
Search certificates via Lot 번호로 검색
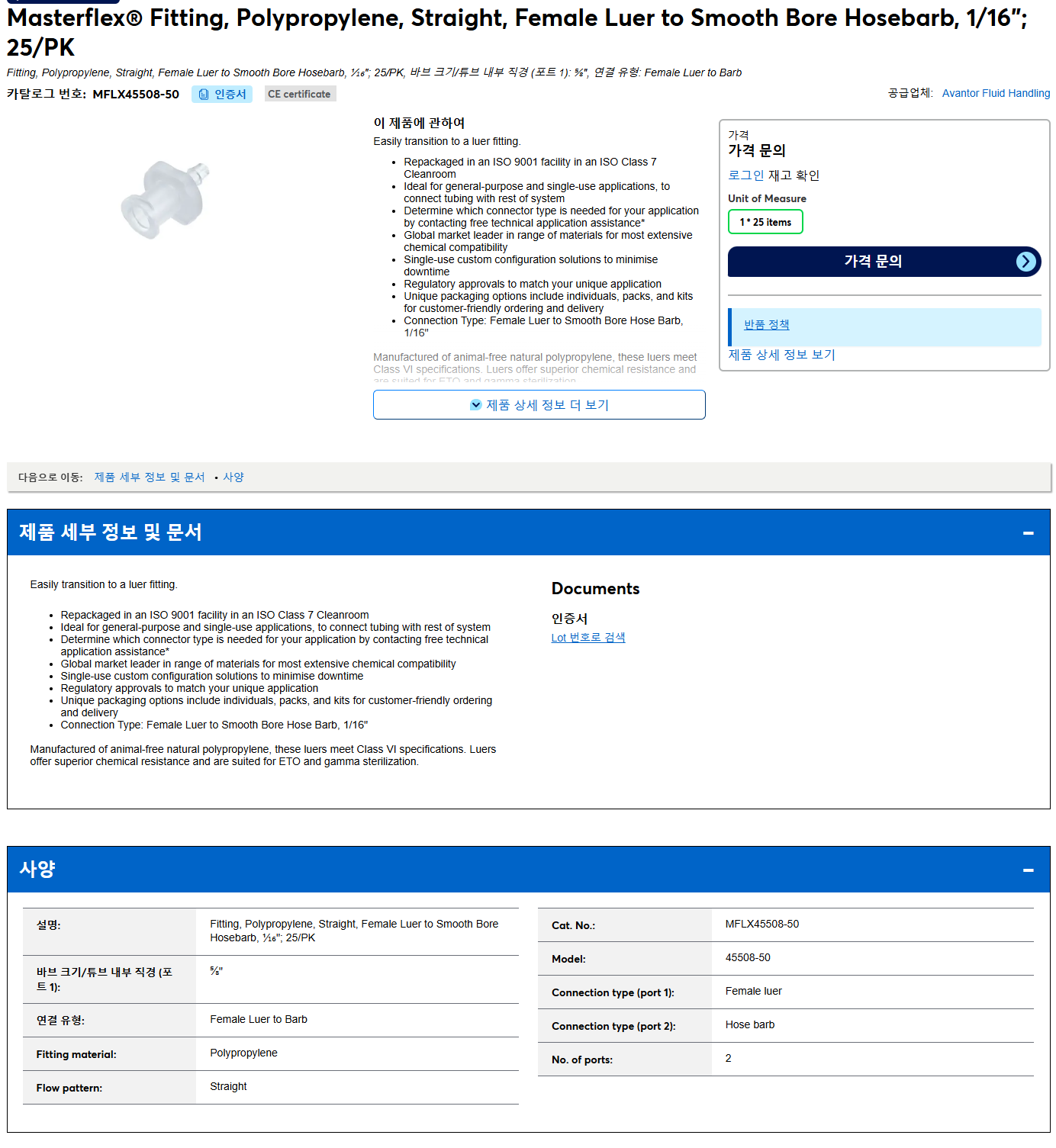(x=588, y=638)
